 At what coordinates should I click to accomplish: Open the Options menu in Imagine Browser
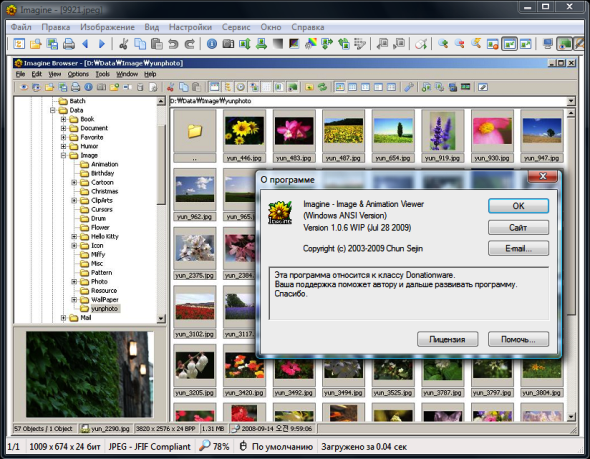[x=78, y=74]
